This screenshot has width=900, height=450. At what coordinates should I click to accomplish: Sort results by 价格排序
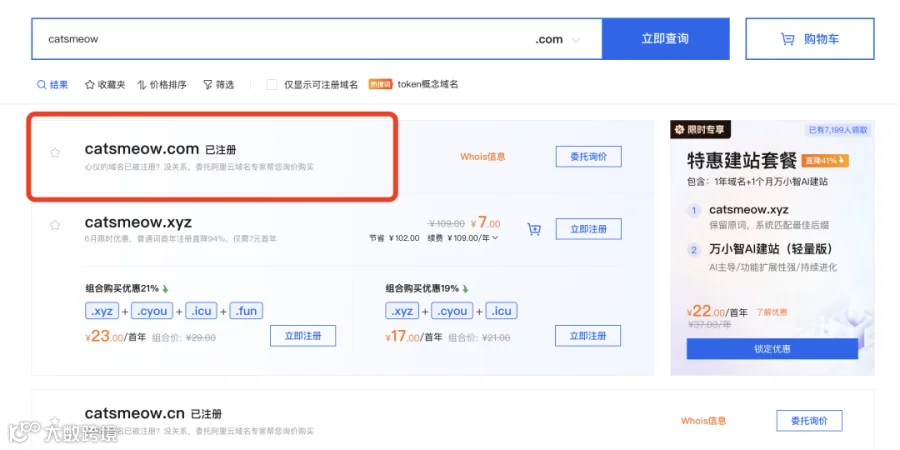click(162, 84)
